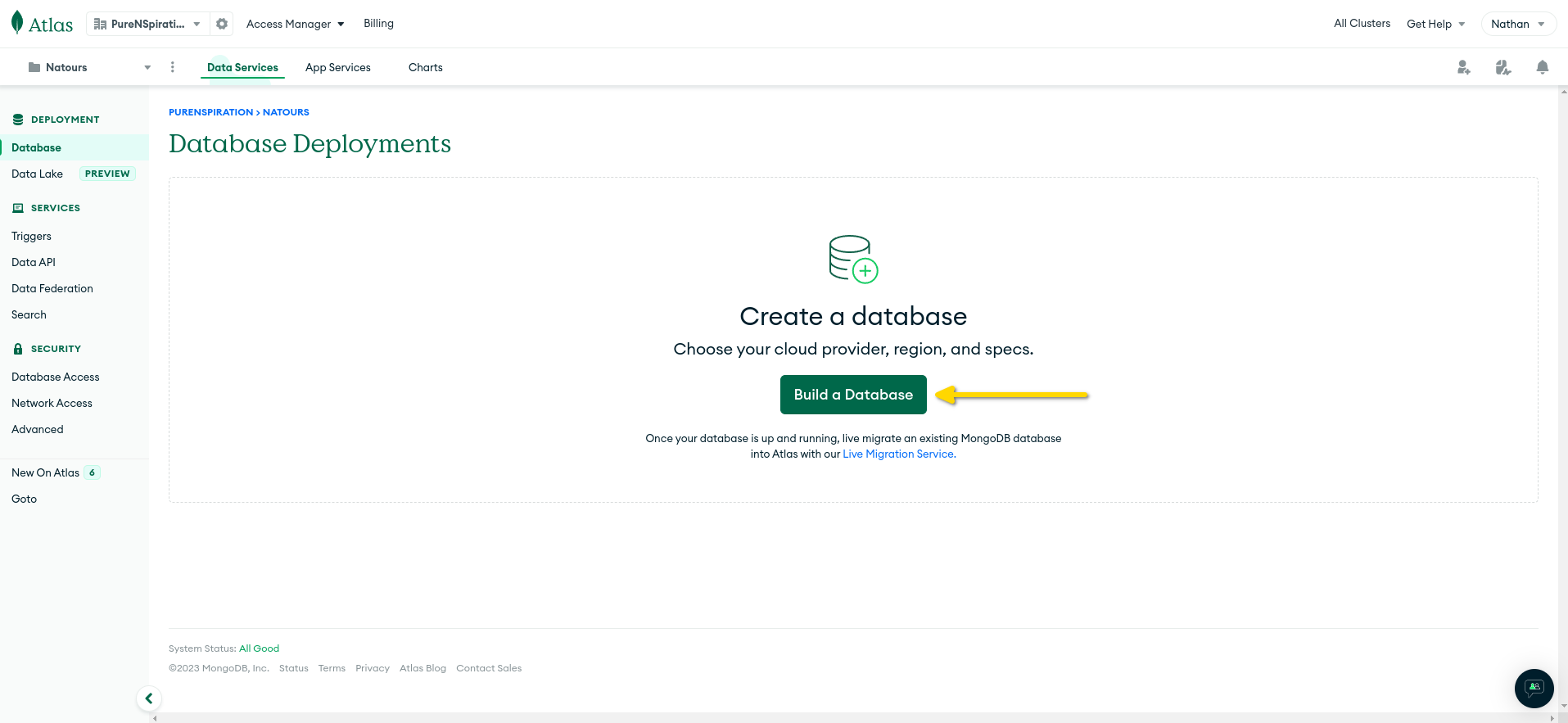Open All Clusters view
This screenshot has height=723, width=1568.
[x=1362, y=23]
